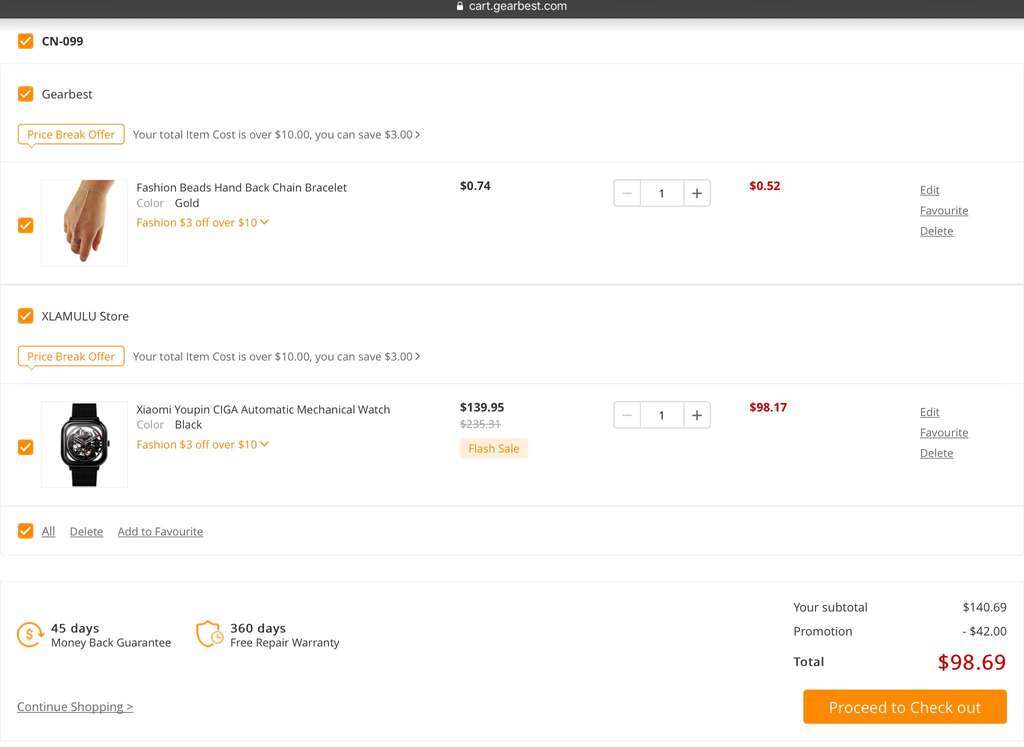Delete the Xiaomi CIGA watch from cart
This screenshot has height=747, width=1024.
click(936, 453)
